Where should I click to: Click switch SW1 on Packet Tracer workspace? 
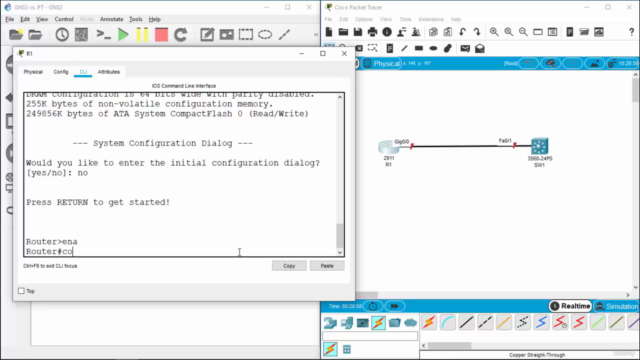(539, 146)
